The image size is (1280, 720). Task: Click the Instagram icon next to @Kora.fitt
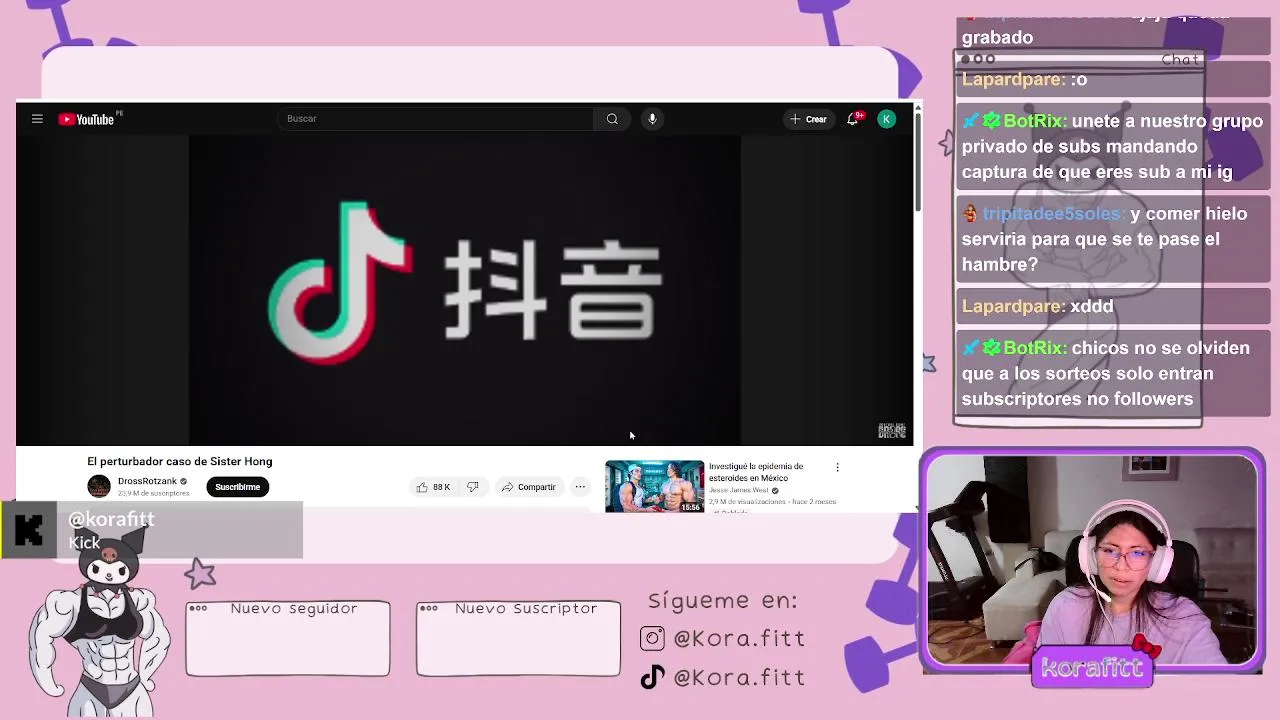(652, 638)
